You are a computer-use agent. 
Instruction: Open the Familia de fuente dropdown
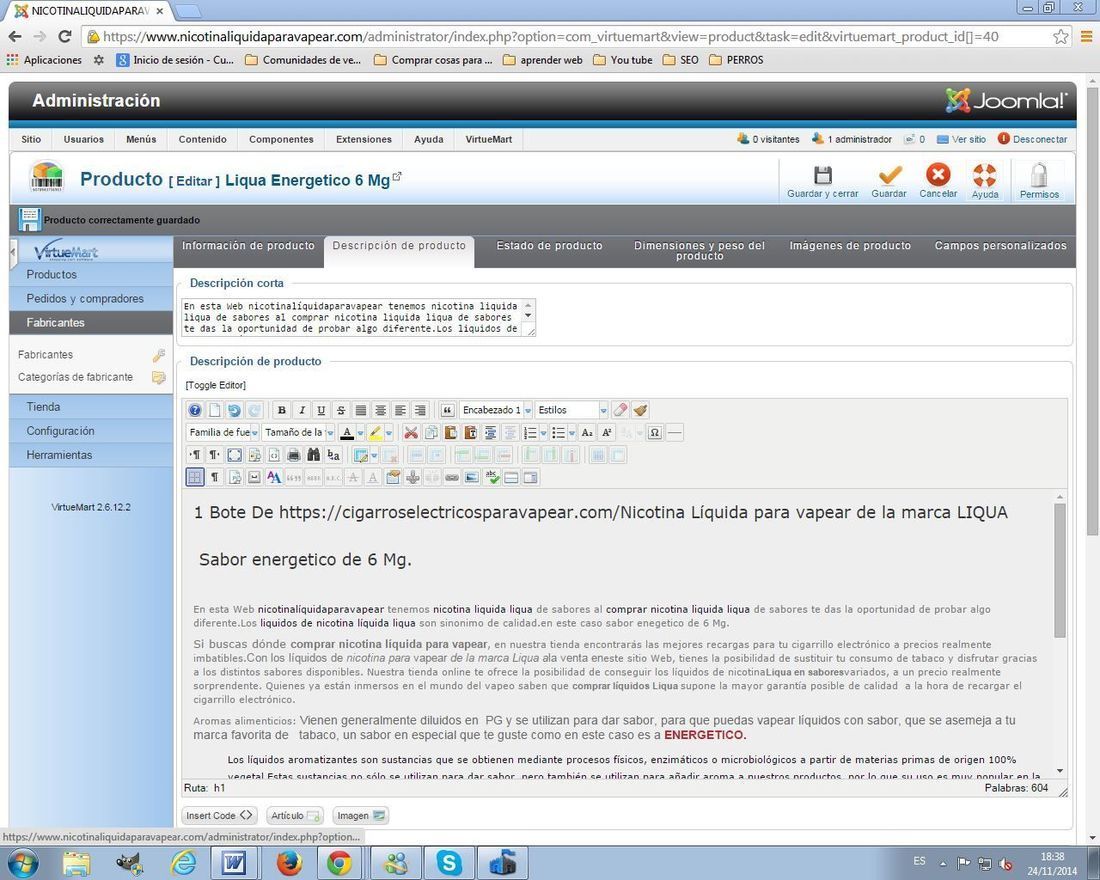pyautogui.click(x=222, y=432)
